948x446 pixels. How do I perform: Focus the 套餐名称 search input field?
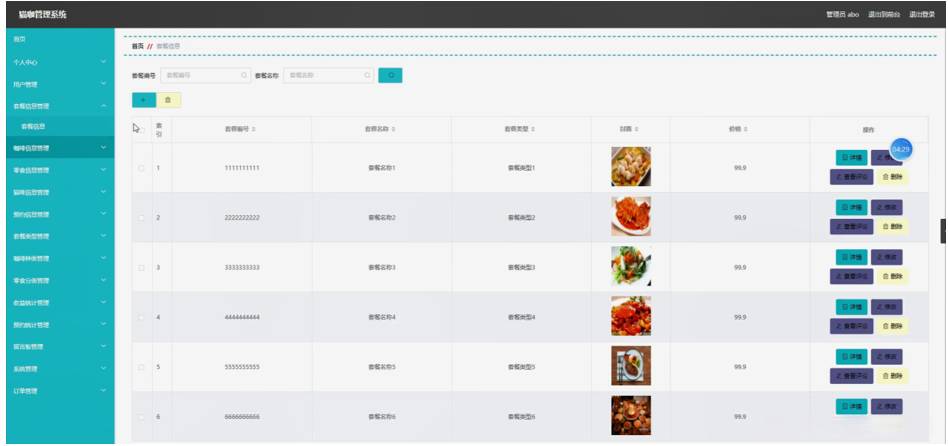(x=328, y=76)
